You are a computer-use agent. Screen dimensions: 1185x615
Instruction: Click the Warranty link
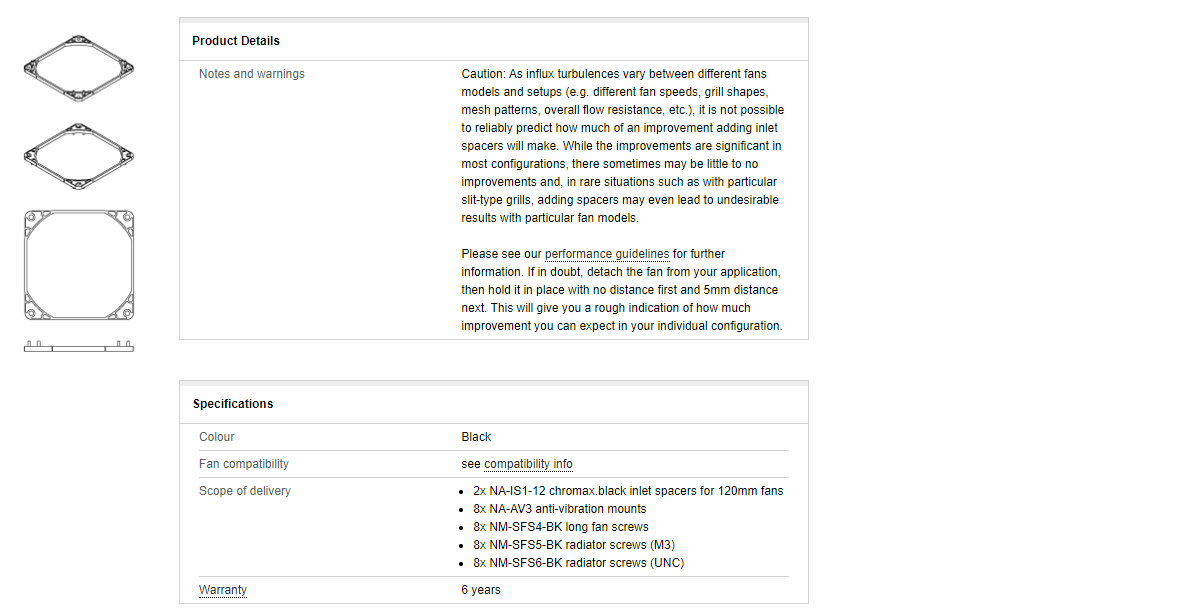[223, 590]
